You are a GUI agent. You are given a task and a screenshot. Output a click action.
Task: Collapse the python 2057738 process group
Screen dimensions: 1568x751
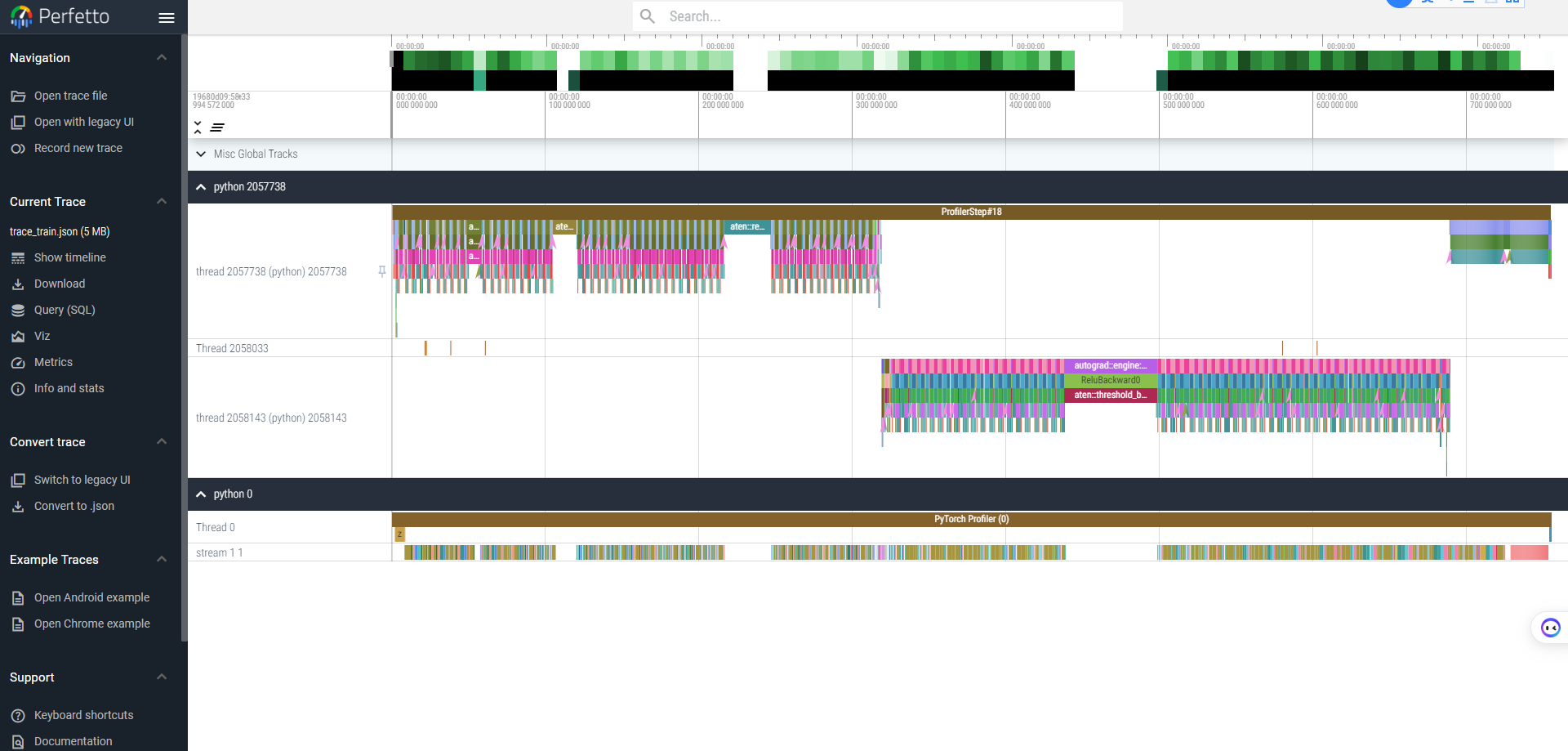201,186
